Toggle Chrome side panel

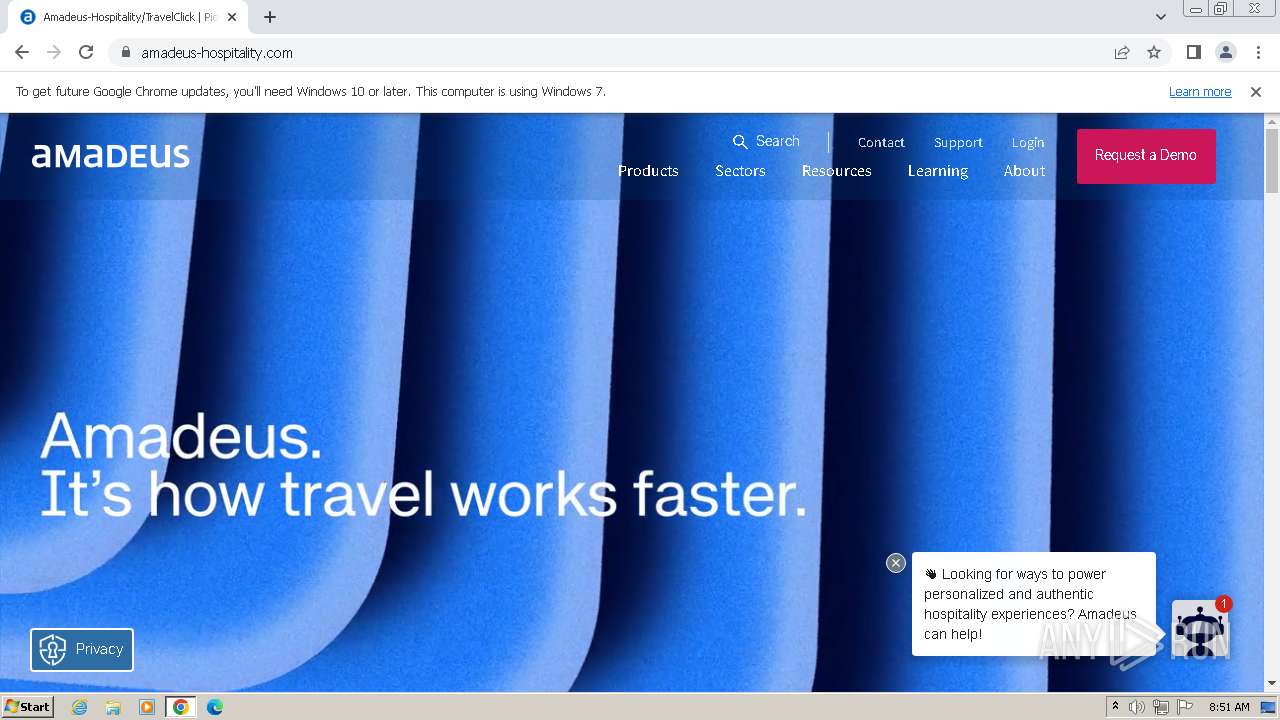coord(1193,52)
